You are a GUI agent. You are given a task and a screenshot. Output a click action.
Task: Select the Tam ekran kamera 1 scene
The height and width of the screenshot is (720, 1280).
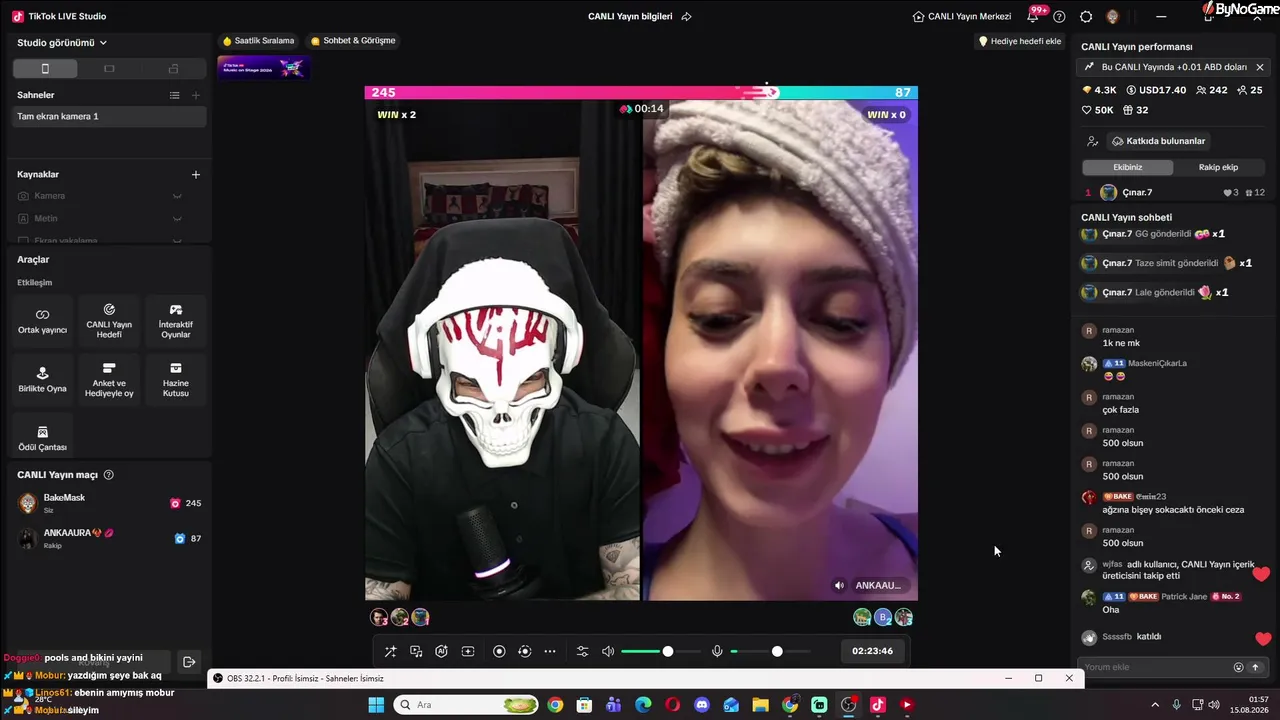[x=109, y=116]
